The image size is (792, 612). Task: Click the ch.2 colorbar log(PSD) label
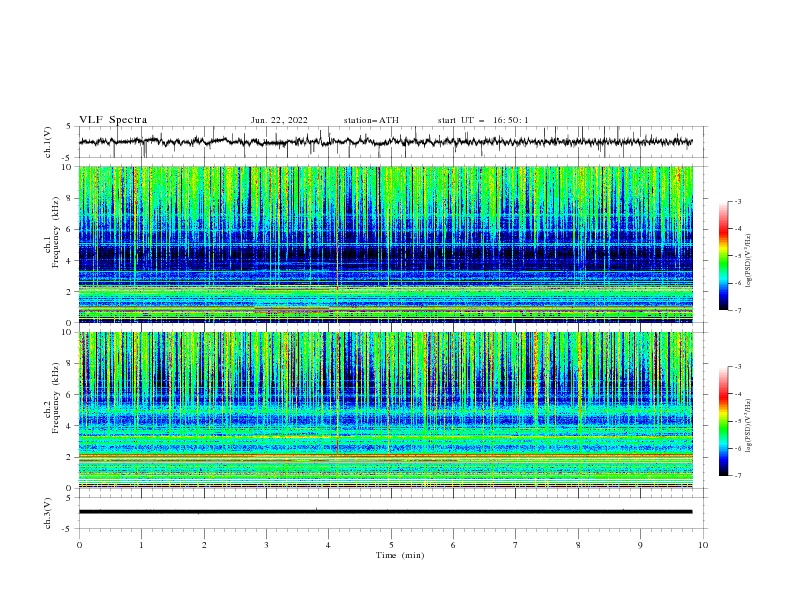[748, 425]
